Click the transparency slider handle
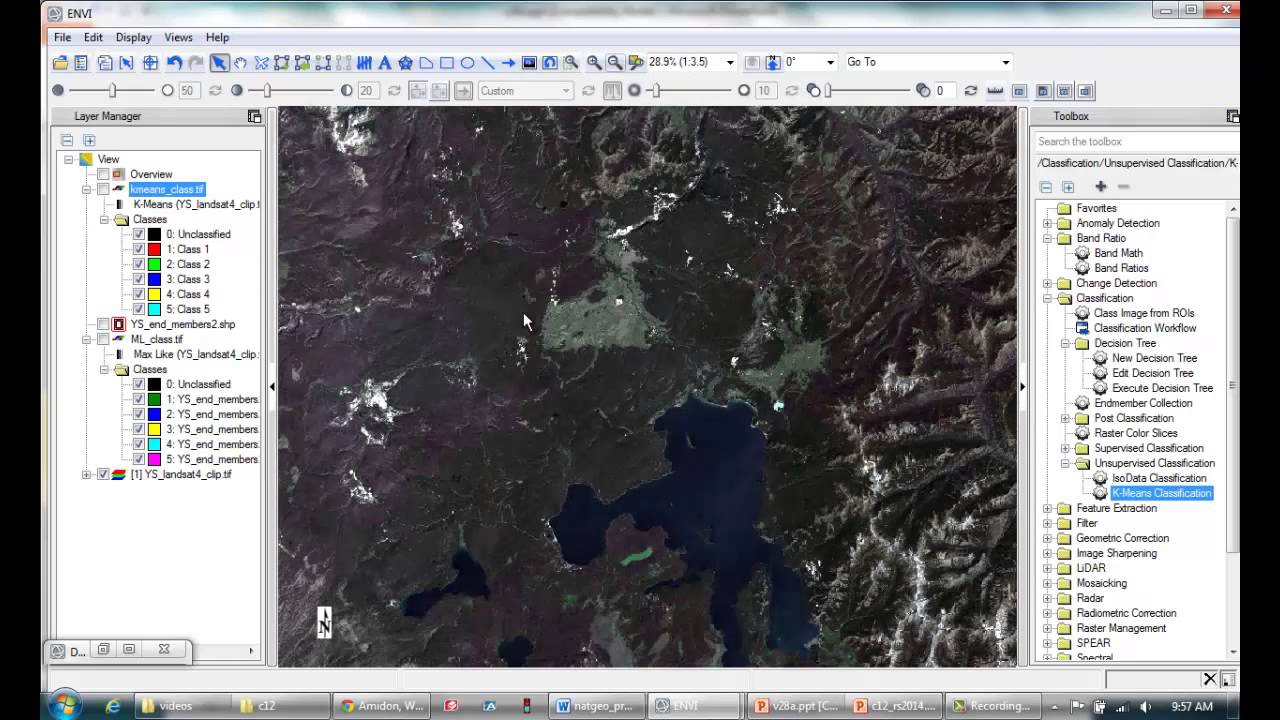 (828, 90)
